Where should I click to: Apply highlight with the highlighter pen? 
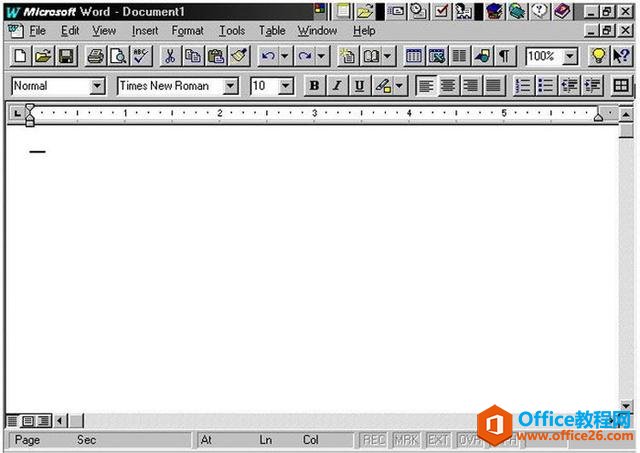[x=382, y=86]
